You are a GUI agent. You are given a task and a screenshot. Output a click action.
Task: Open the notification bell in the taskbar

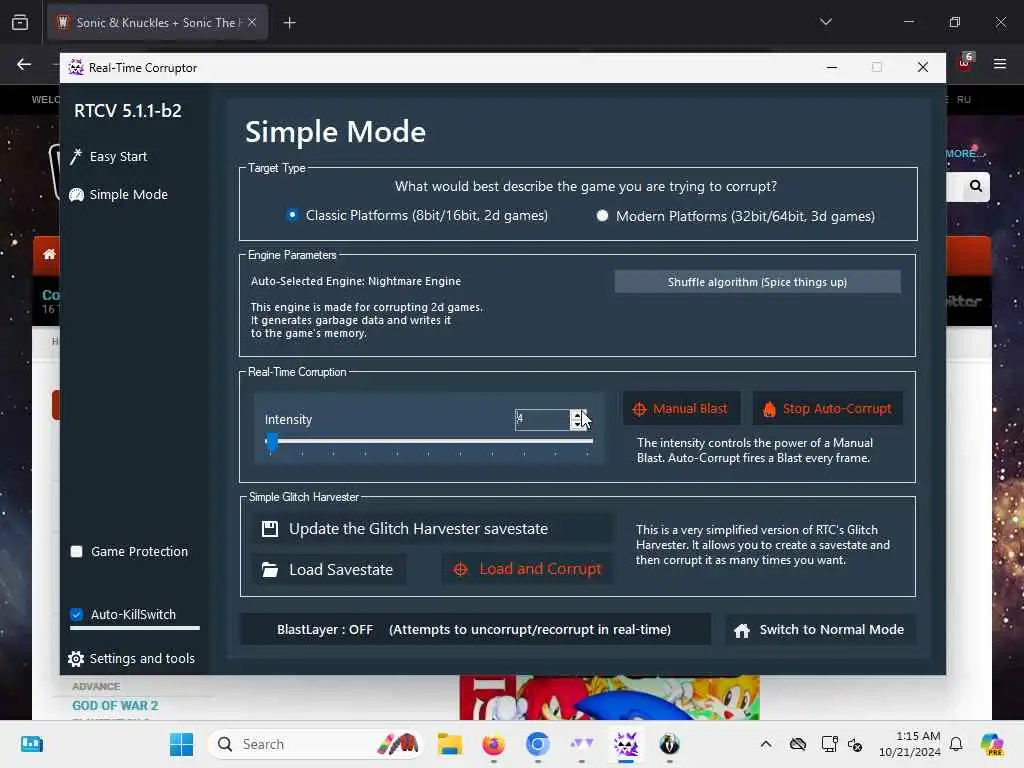pyautogui.click(x=956, y=744)
